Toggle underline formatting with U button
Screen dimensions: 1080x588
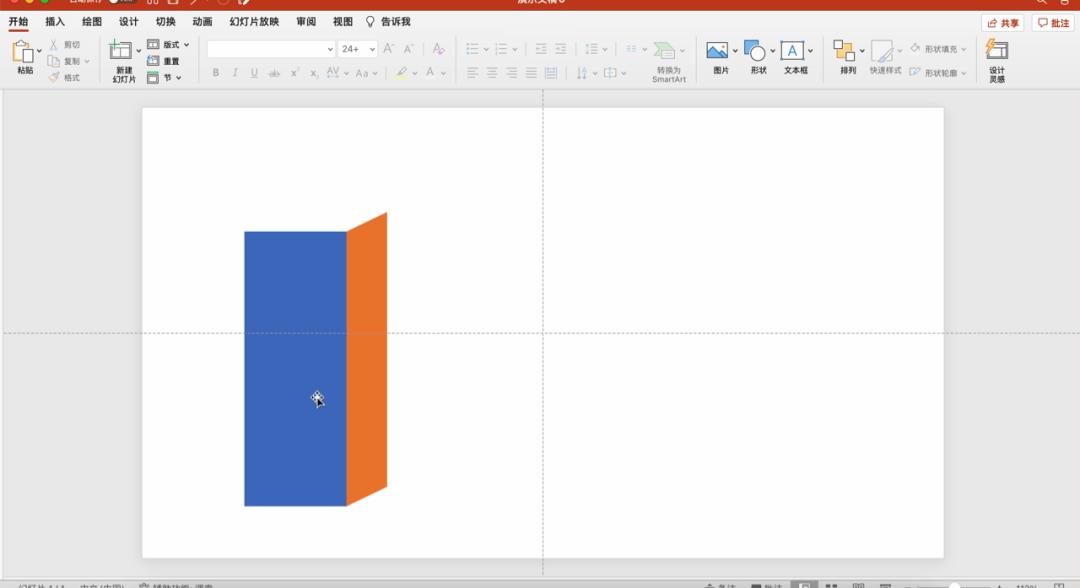[x=254, y=73]
